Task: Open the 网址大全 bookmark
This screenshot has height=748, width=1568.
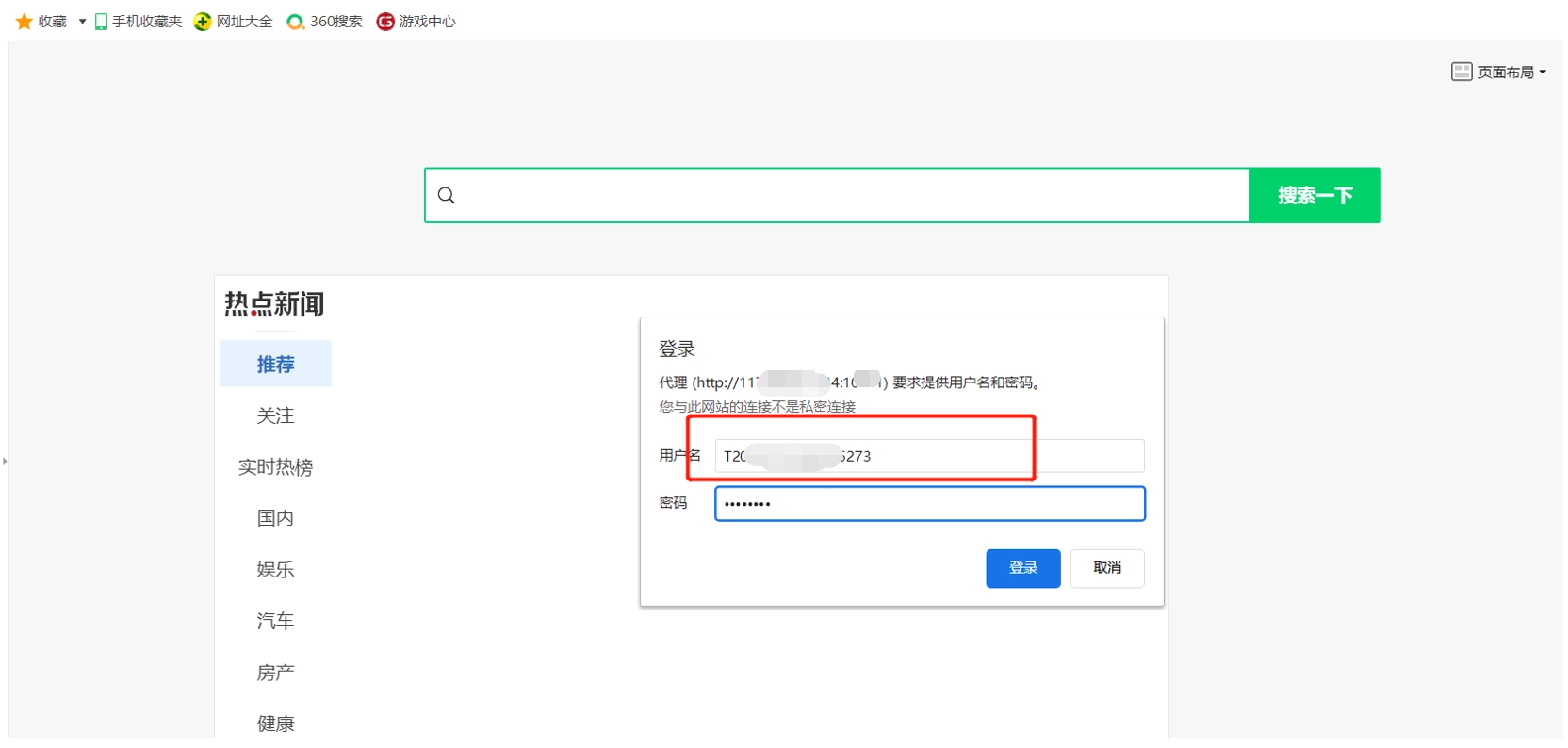Action: [x=234, y=22]
